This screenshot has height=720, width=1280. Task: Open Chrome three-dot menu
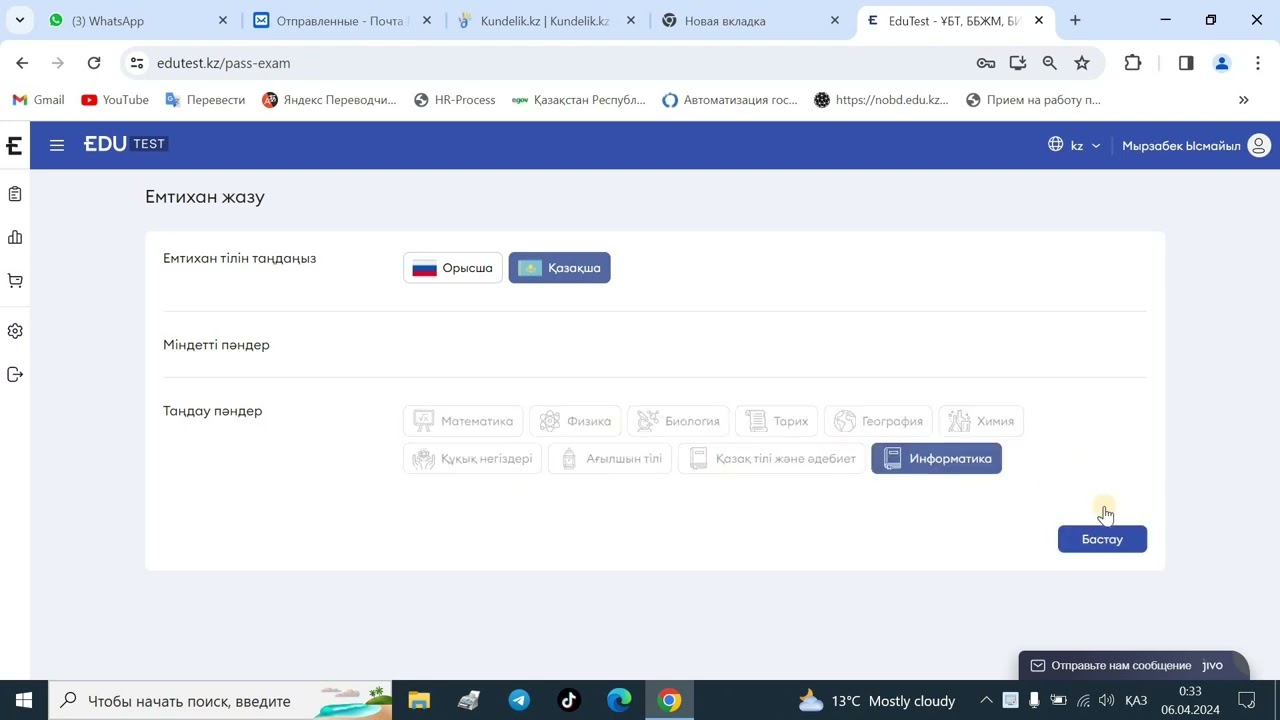(x=1257, y=63)
